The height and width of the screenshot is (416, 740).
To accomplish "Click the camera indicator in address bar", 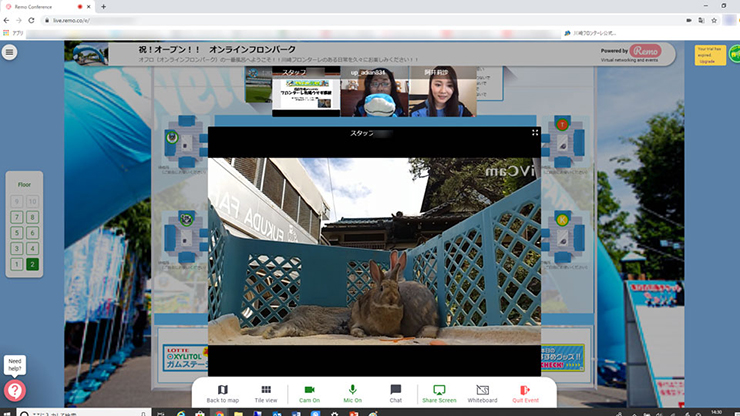I will point(689,20).
